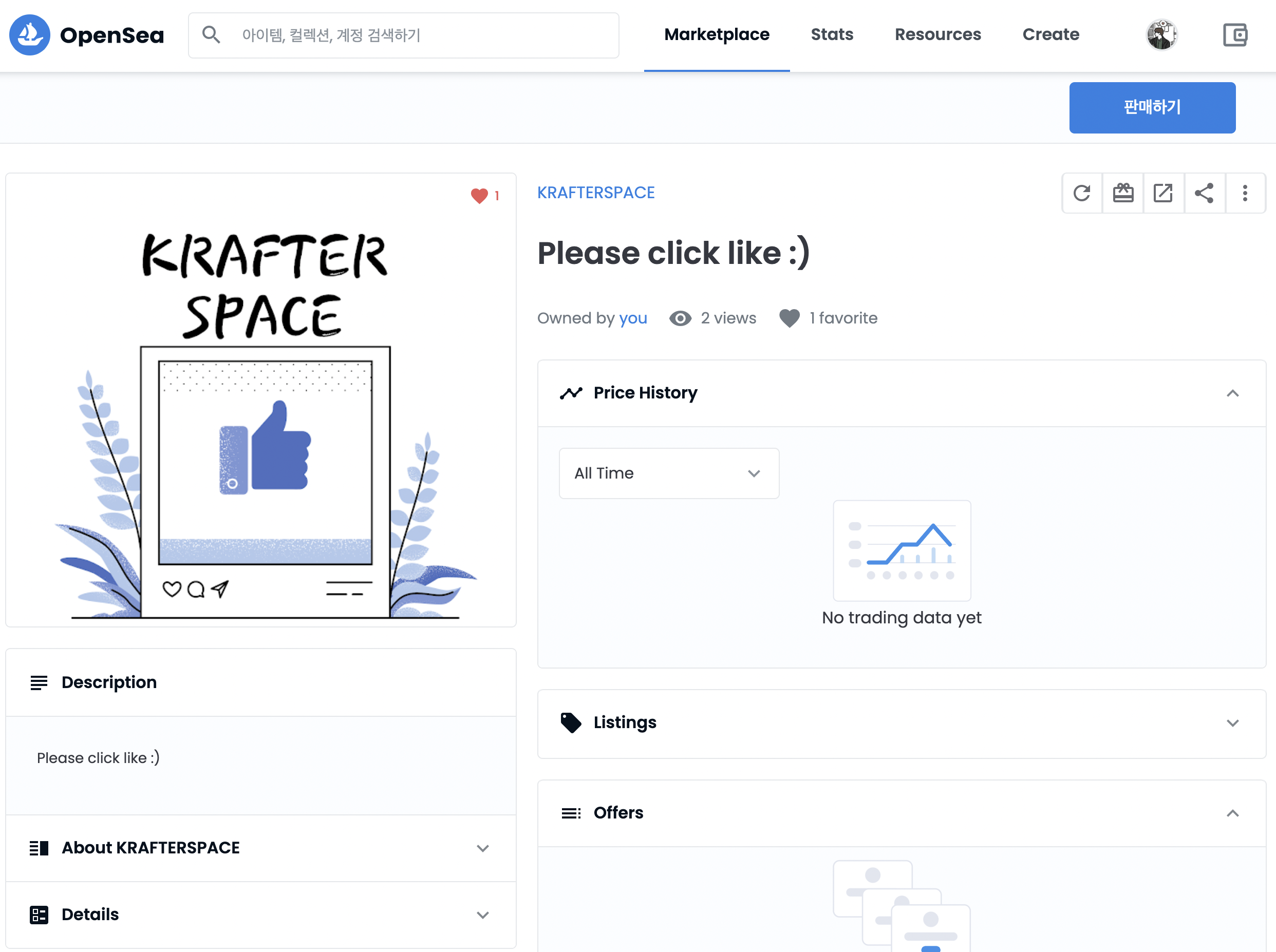The width and height of the screenshot is (1276, 952).
Task: Click the 1 favorite heart
Action: pos(790,318)
